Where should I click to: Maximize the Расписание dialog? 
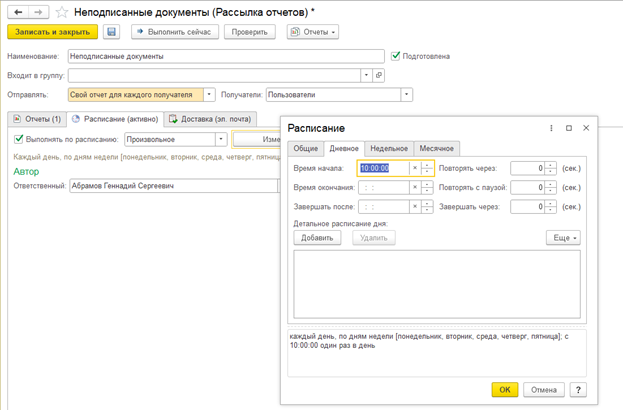pyautogui.click(x=569, y=128)
